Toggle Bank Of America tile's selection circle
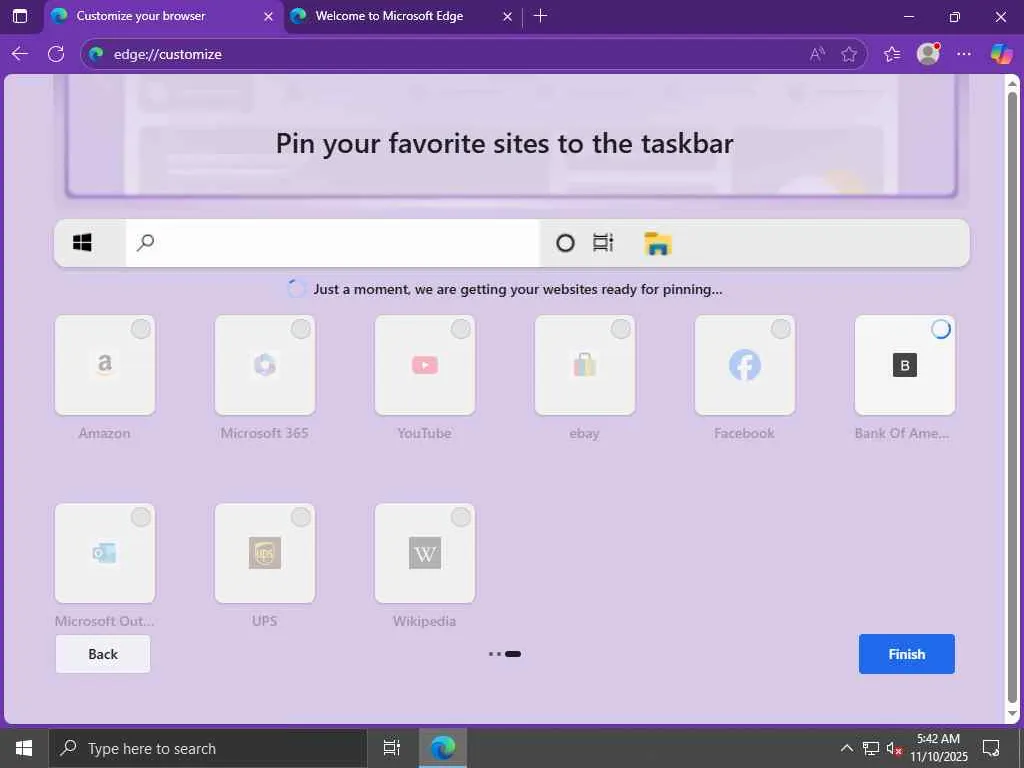Image resolution: width=1024 pixels, height=768 pixels. (940, 329)
